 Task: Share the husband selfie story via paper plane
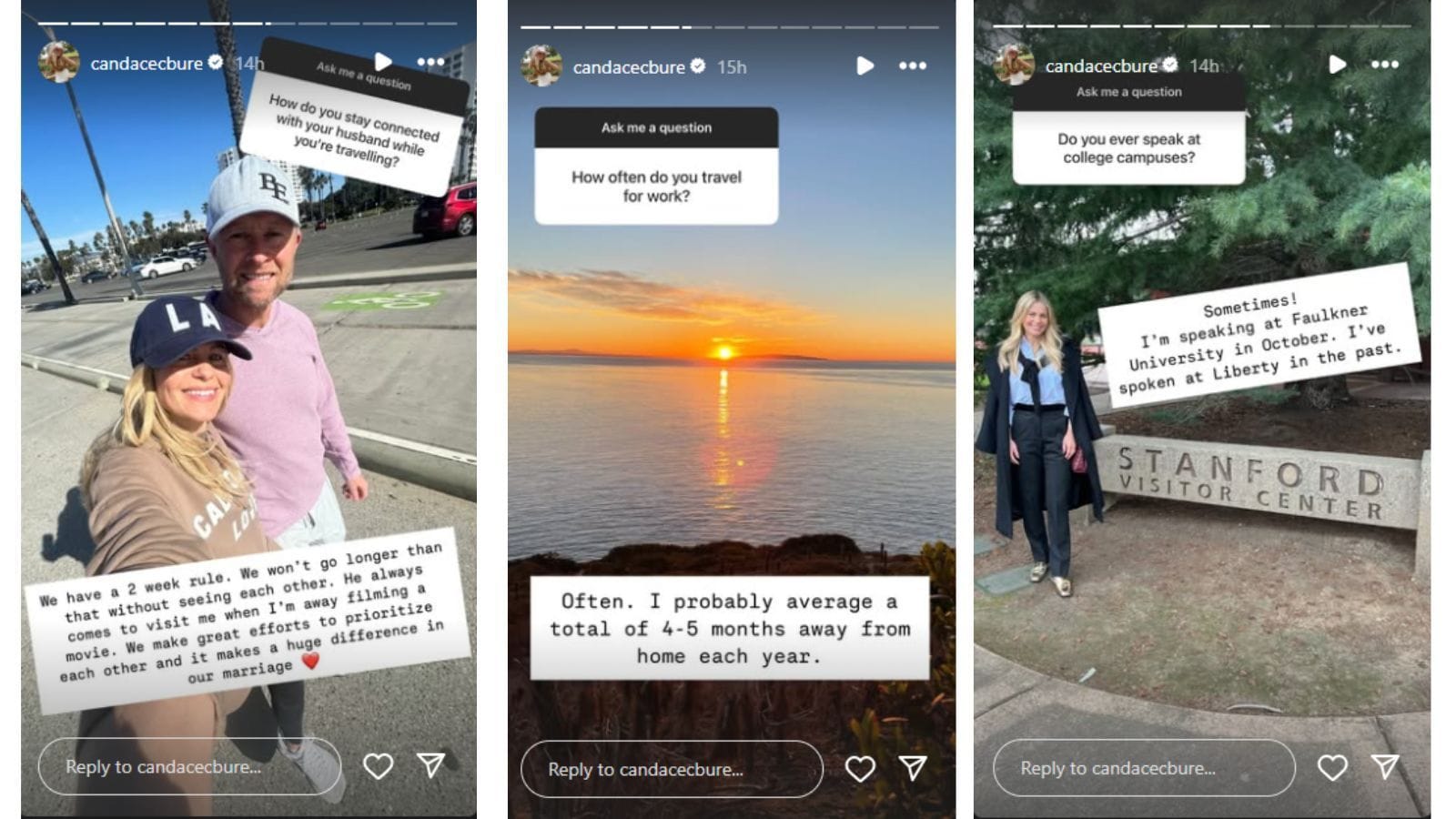pyautogui.click(x=430, y=765)
